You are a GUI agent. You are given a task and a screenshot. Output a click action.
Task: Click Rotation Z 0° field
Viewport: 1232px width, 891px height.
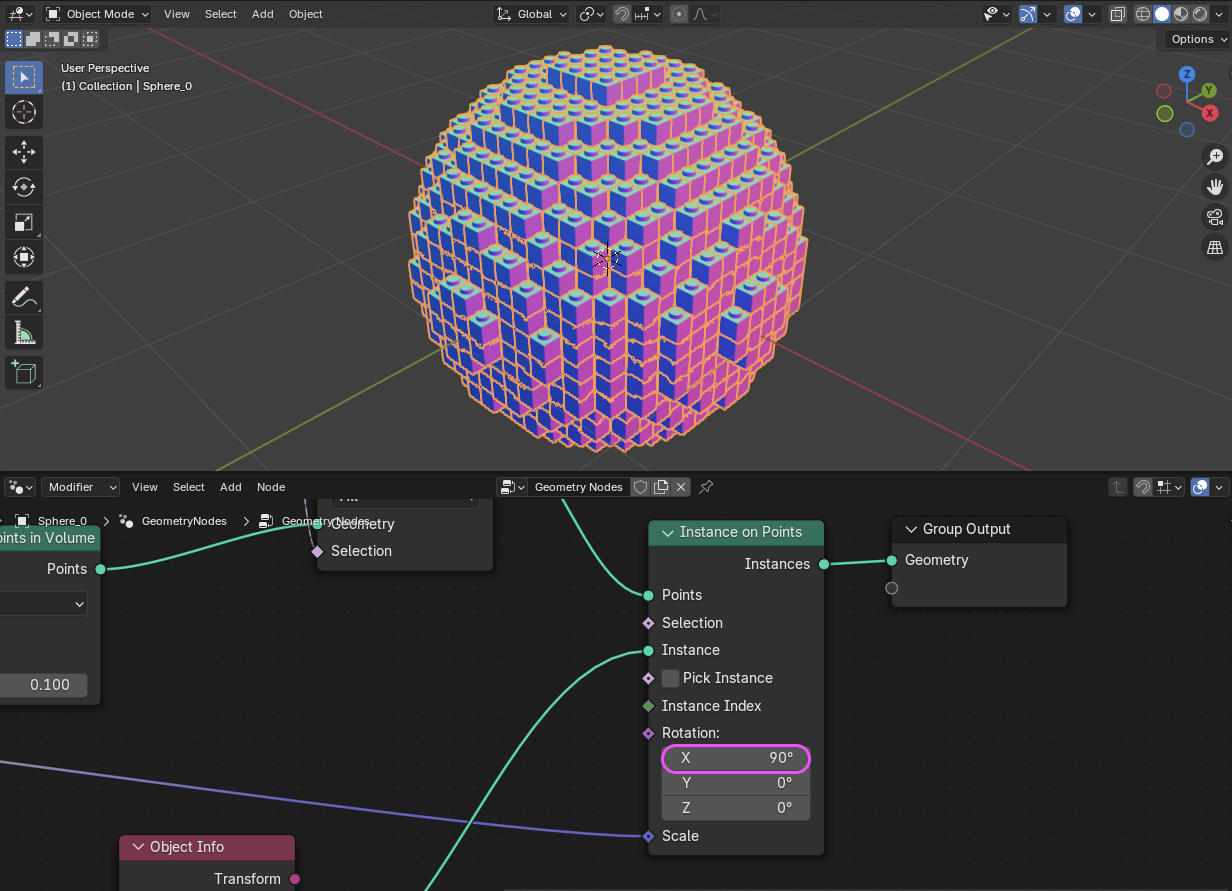coord(736,808)
